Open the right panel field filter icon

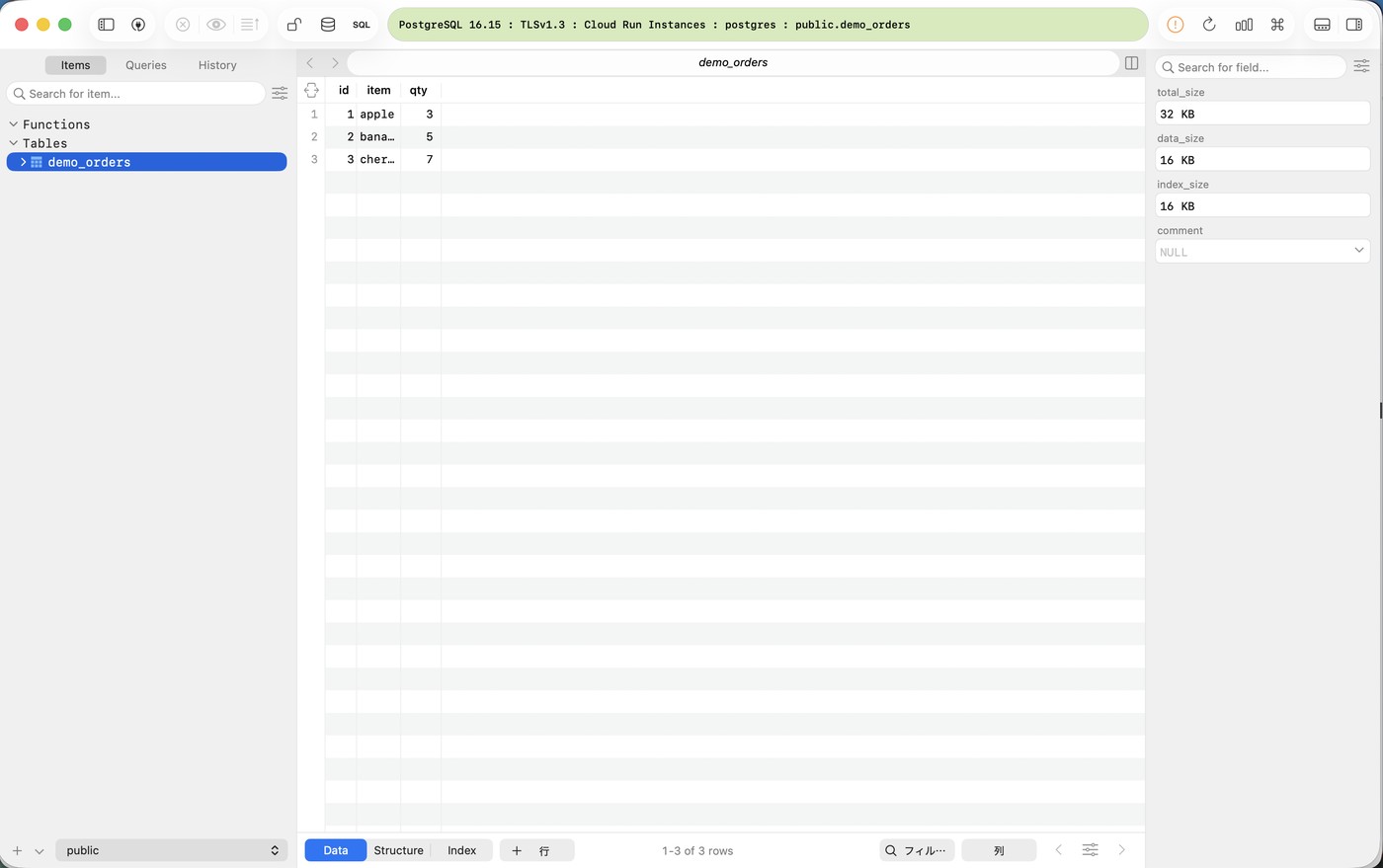pos(1361,66)
